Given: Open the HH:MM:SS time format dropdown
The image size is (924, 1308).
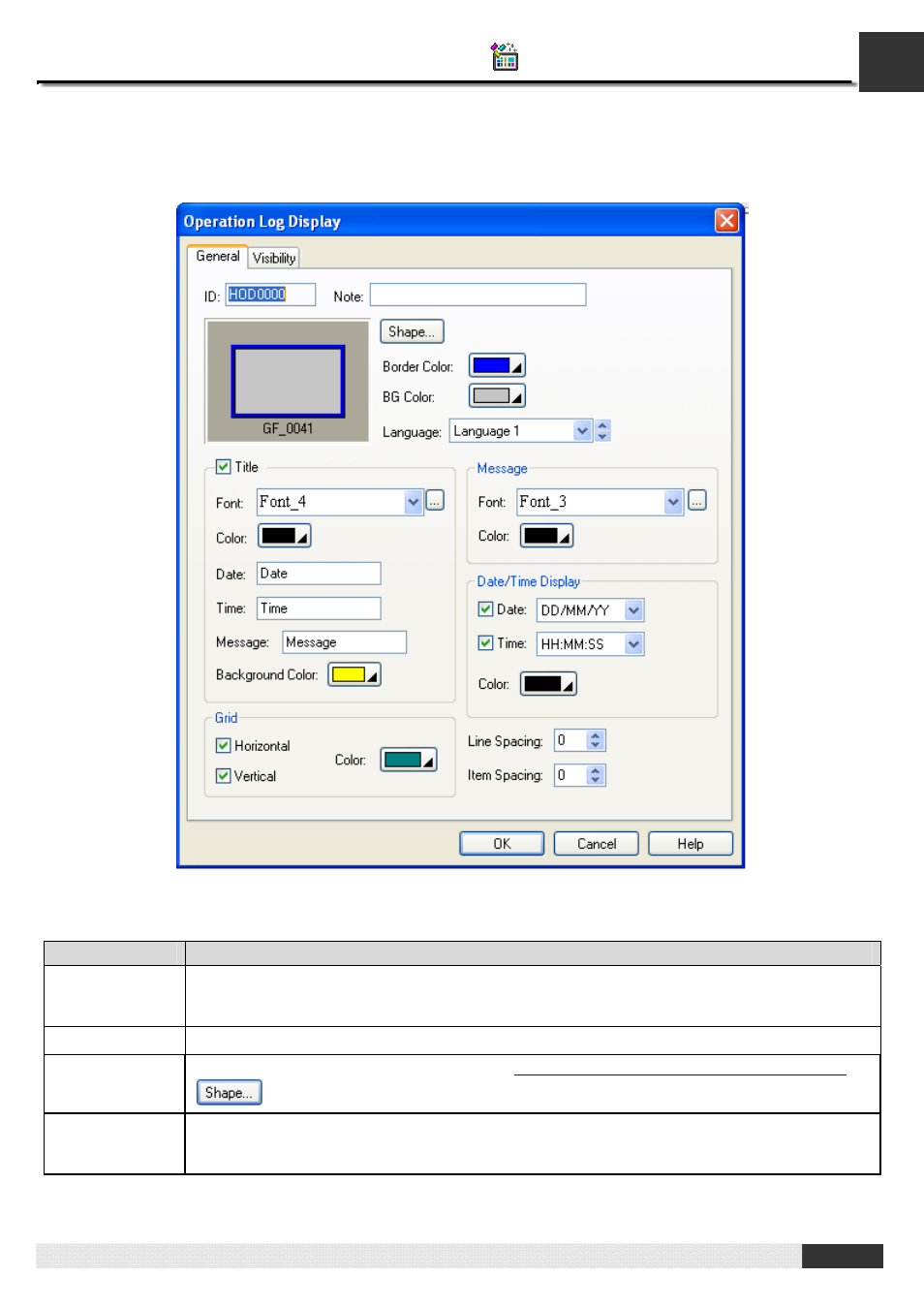Looking at the screenshot, I should coord(633,644).
